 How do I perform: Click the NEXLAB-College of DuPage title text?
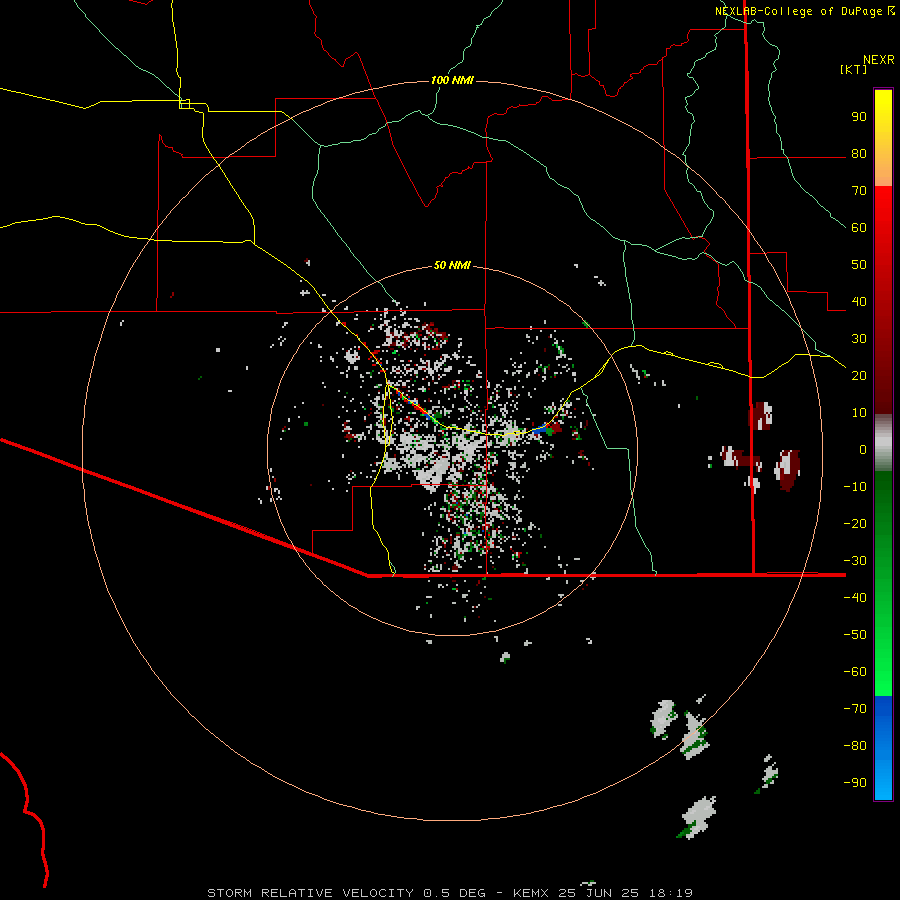[x=798, y=11]
